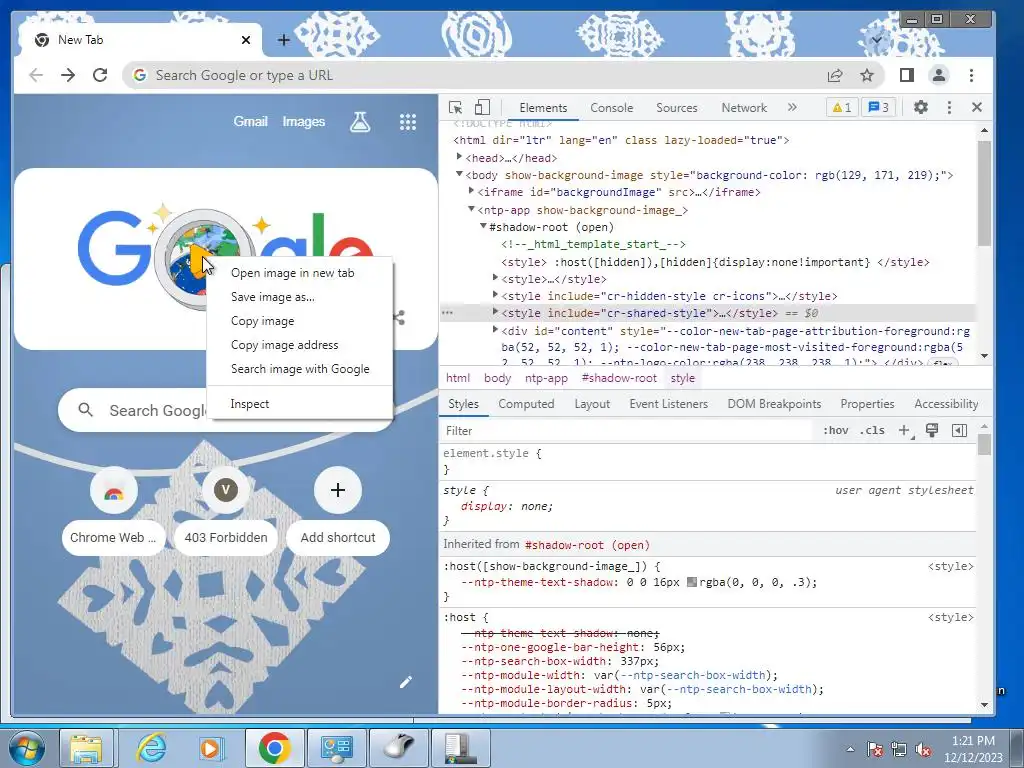Open the Chrome three-dot menu
Viewport: 1024px width, 768px height.
pos(972,75)
